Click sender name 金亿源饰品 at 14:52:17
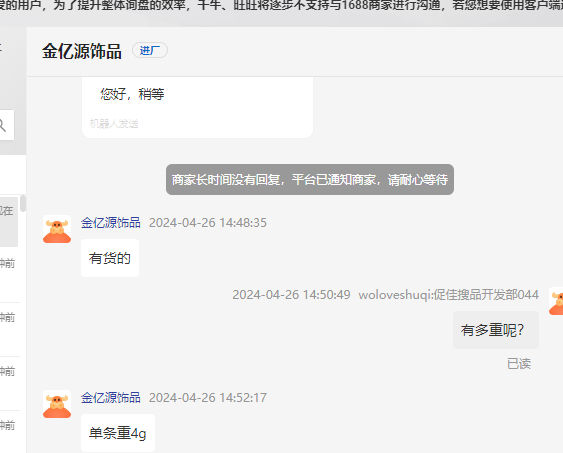563x453 pixels. (x=111, y=398)
